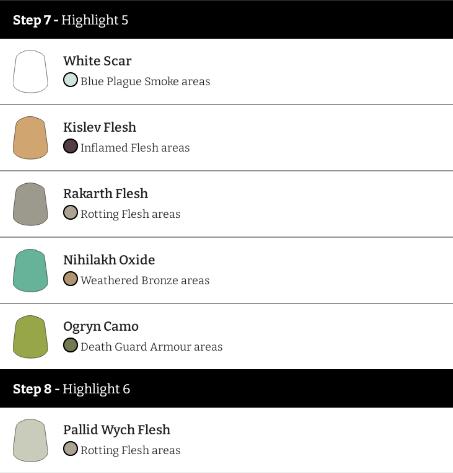The image size is (453, 473).
Task: Select the Ogryn Camo paint pot icon
Action: pyautogui.click(x=30, y=337)
